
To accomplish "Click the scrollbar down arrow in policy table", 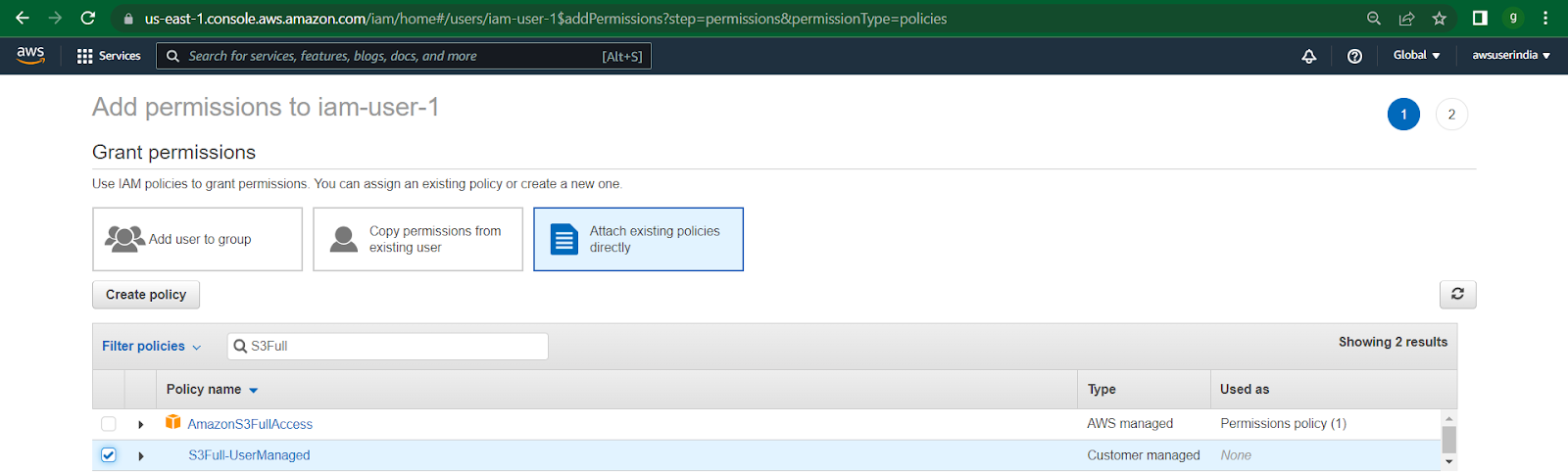I will (1448, 461).
